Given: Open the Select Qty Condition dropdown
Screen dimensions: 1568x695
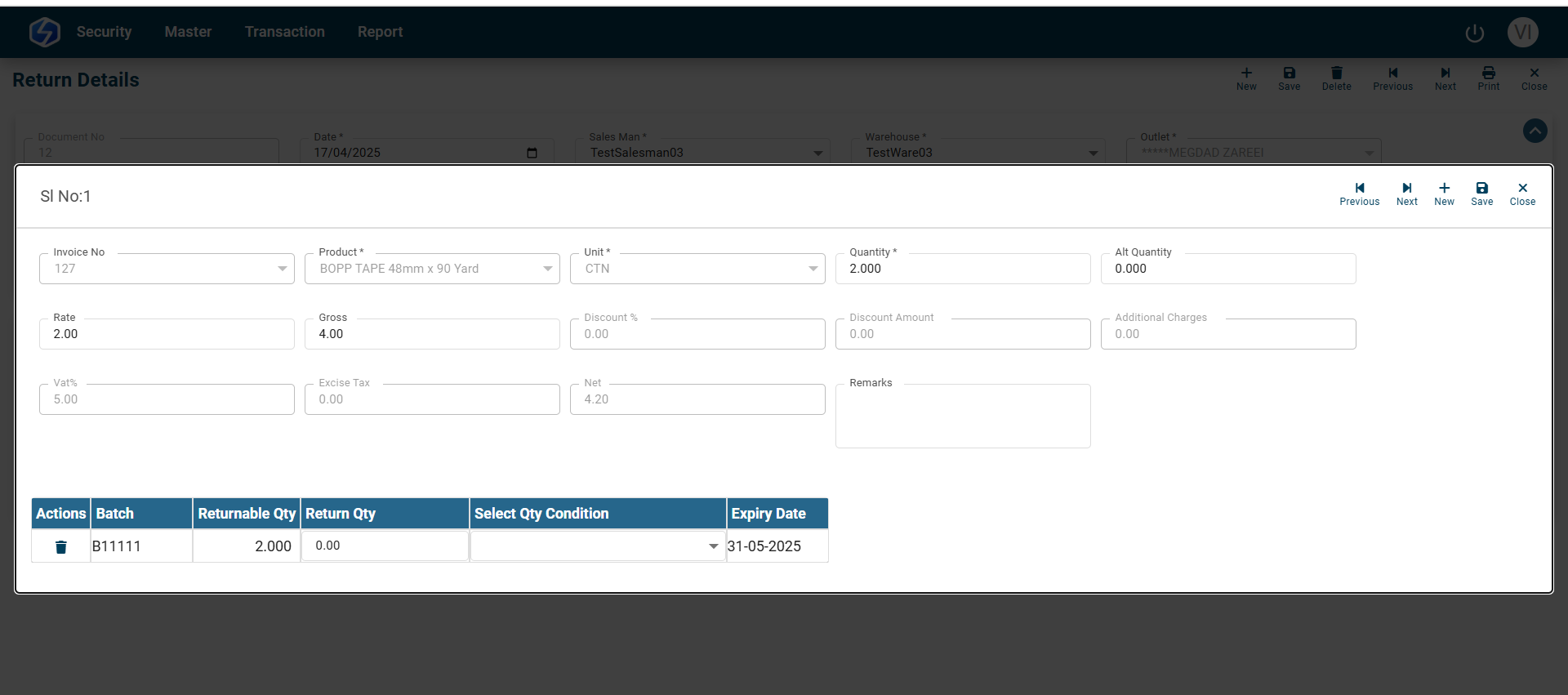Looking at the screenshot, I should click(598, 546).
